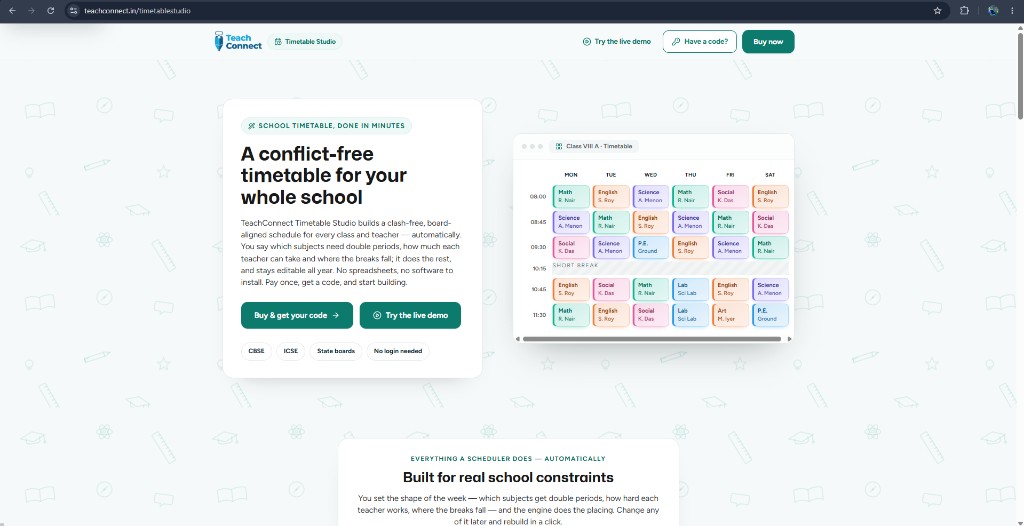
Task: Click the timetable left scroll arrow
Action: pyautogui.click(x=518, y=339)
